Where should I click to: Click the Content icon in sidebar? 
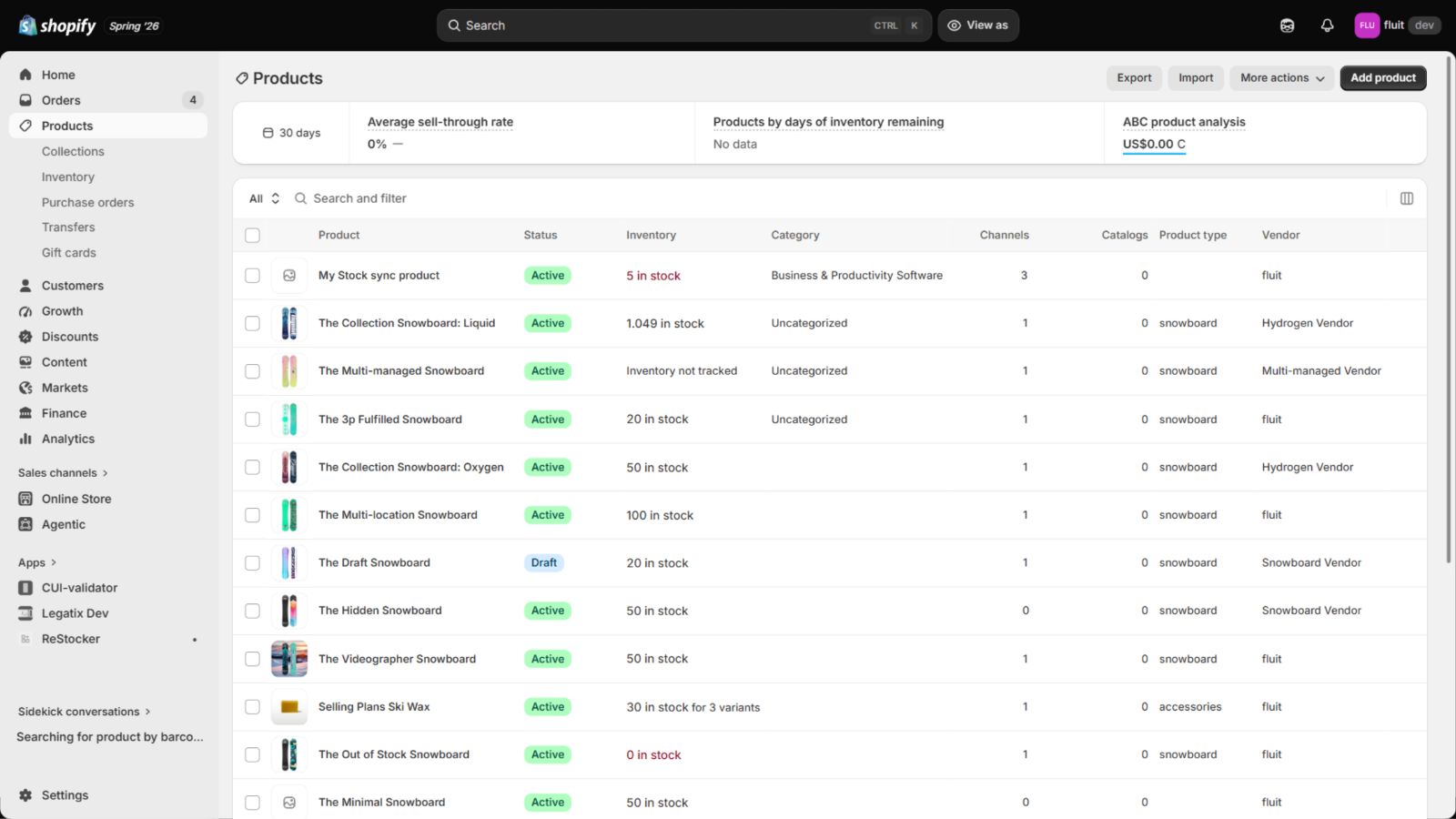coord(25,362)
